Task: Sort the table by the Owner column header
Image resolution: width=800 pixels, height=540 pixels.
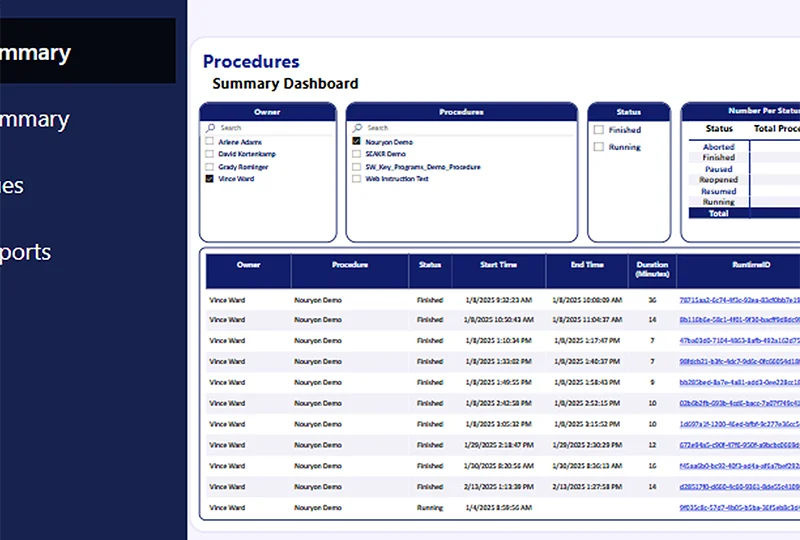Action: tap(248, 271)
